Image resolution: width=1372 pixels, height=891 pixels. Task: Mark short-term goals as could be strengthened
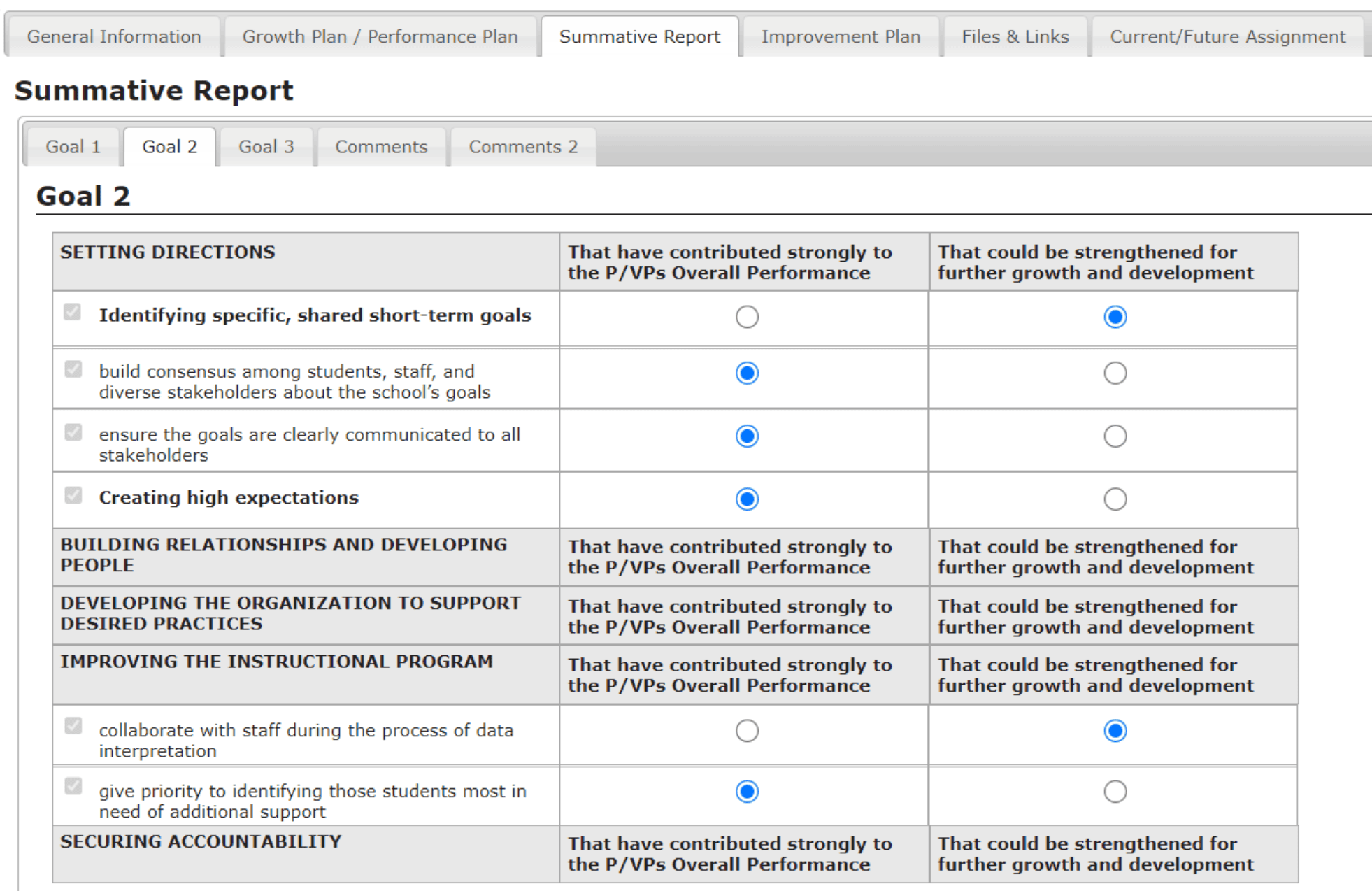(x=1115, y=317)
